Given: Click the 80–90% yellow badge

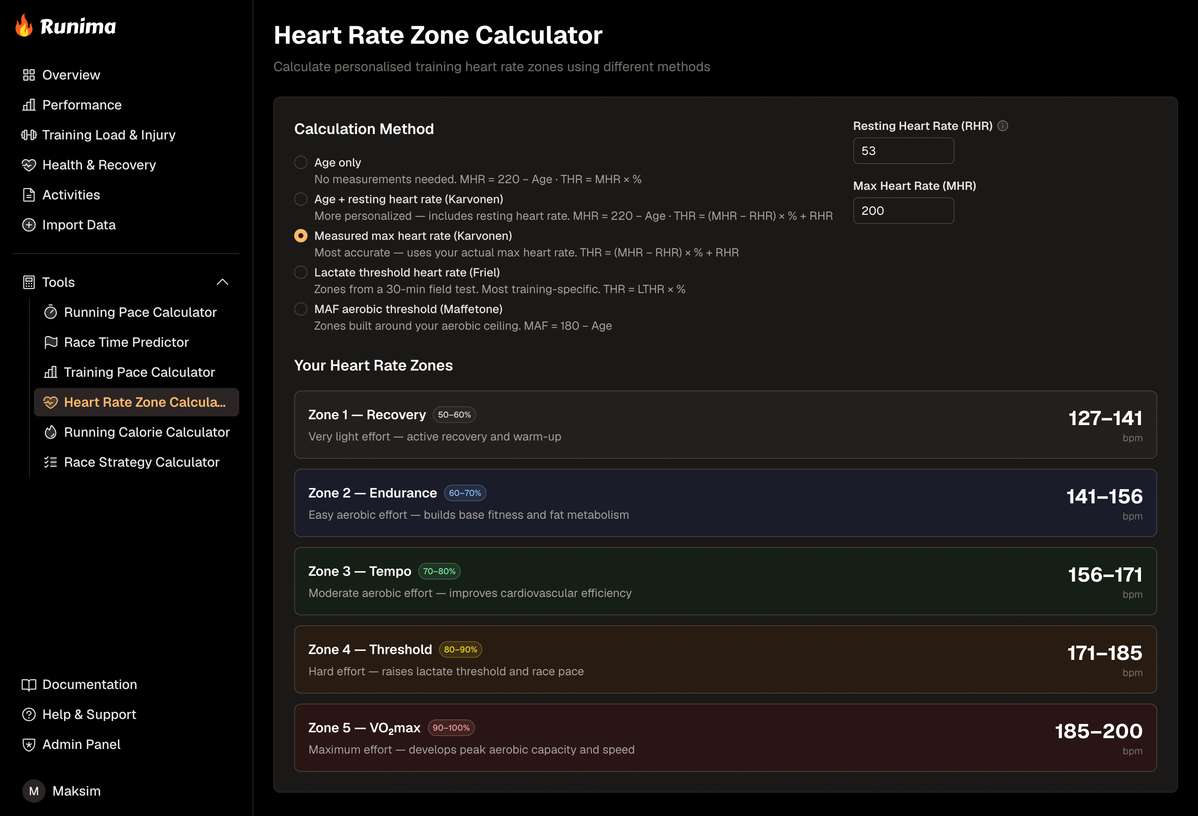Looking at the screenshot, I should coord(461,649).
